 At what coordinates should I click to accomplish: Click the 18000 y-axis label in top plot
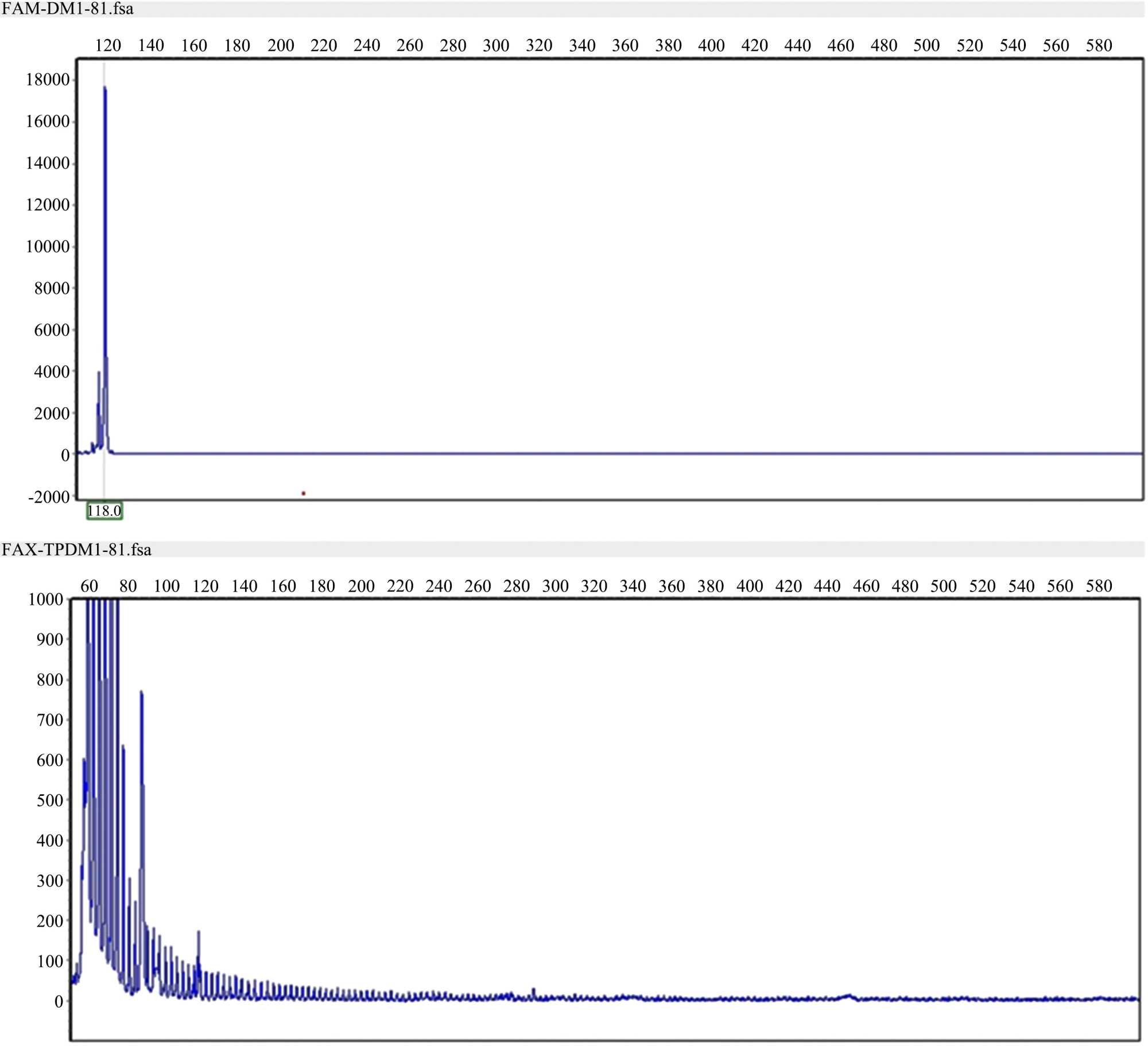coord(48,80)
